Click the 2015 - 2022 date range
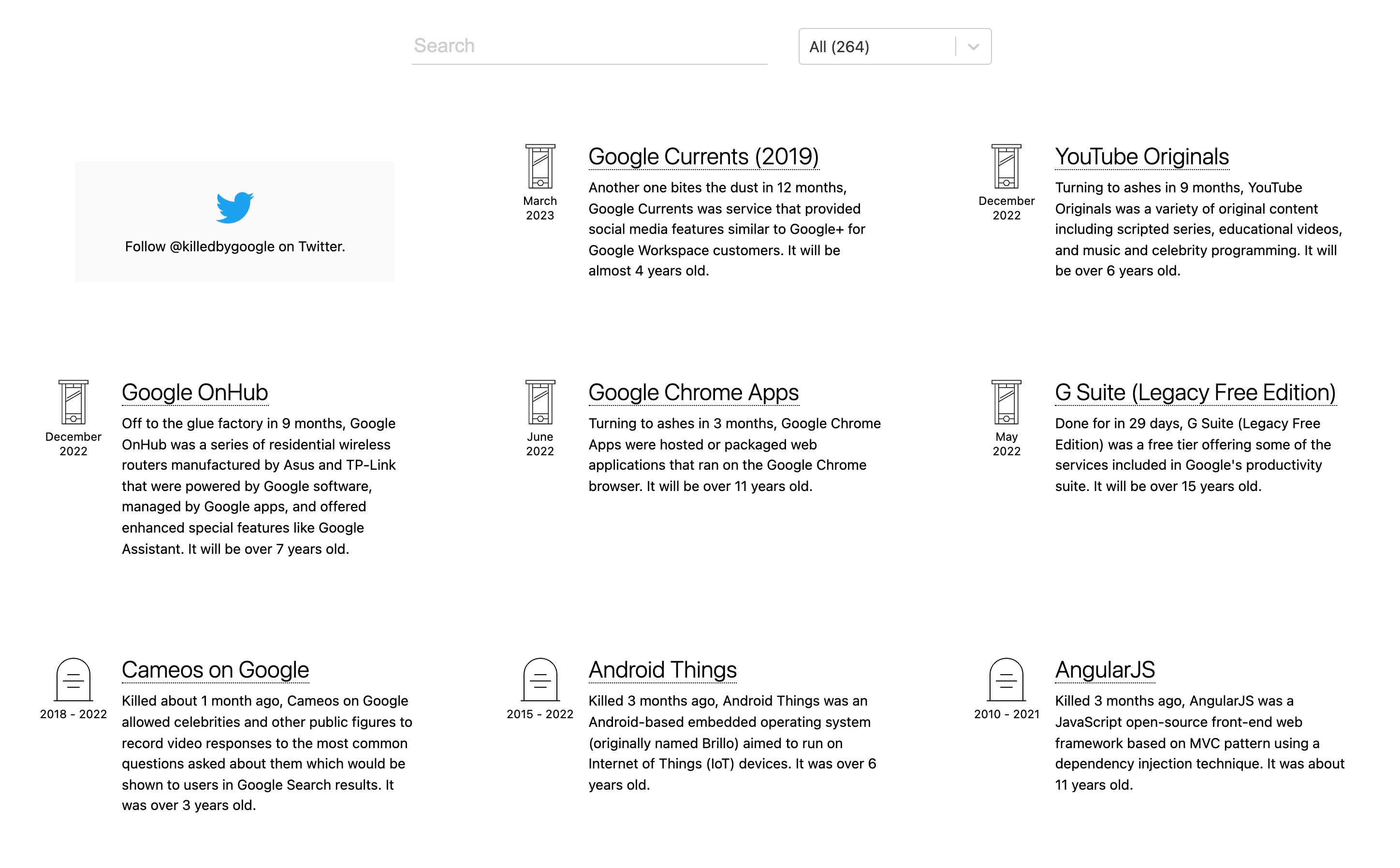 tap(540, 714)
